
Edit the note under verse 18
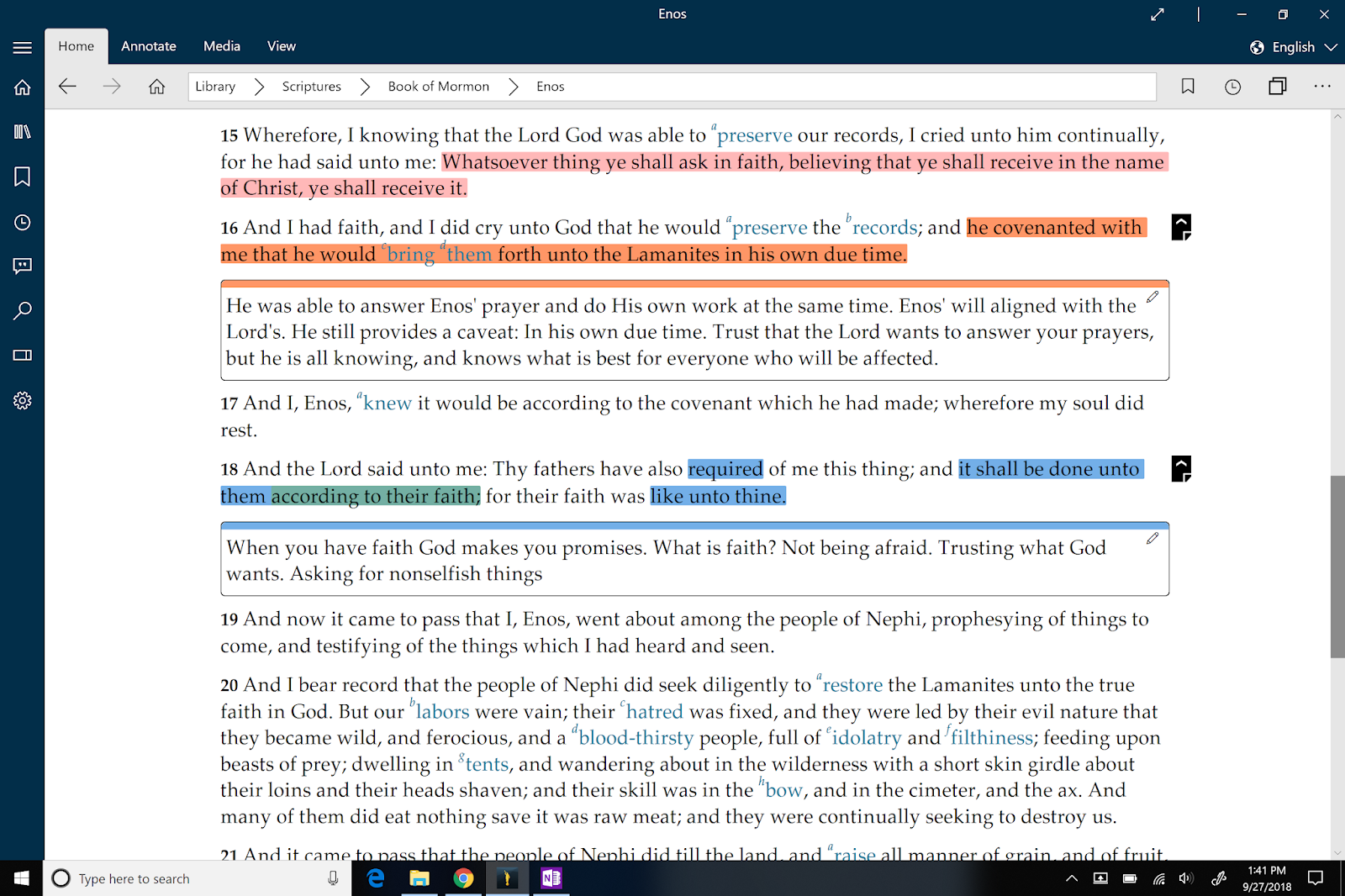(1152, 538)
